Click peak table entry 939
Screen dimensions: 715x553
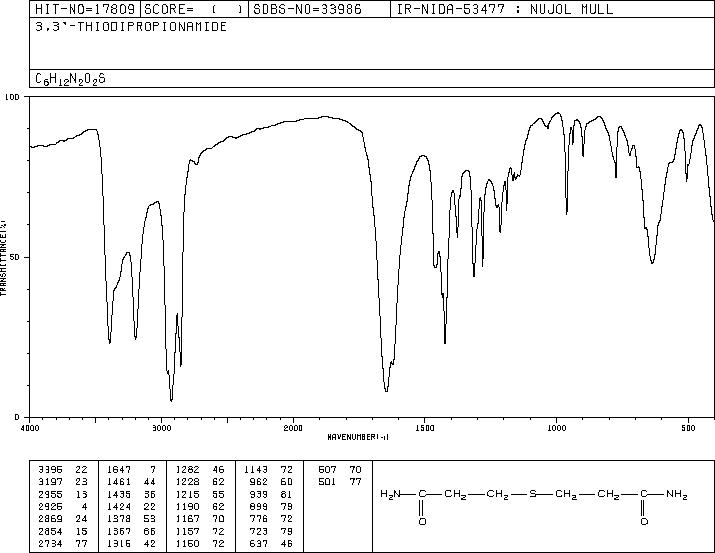259,494
